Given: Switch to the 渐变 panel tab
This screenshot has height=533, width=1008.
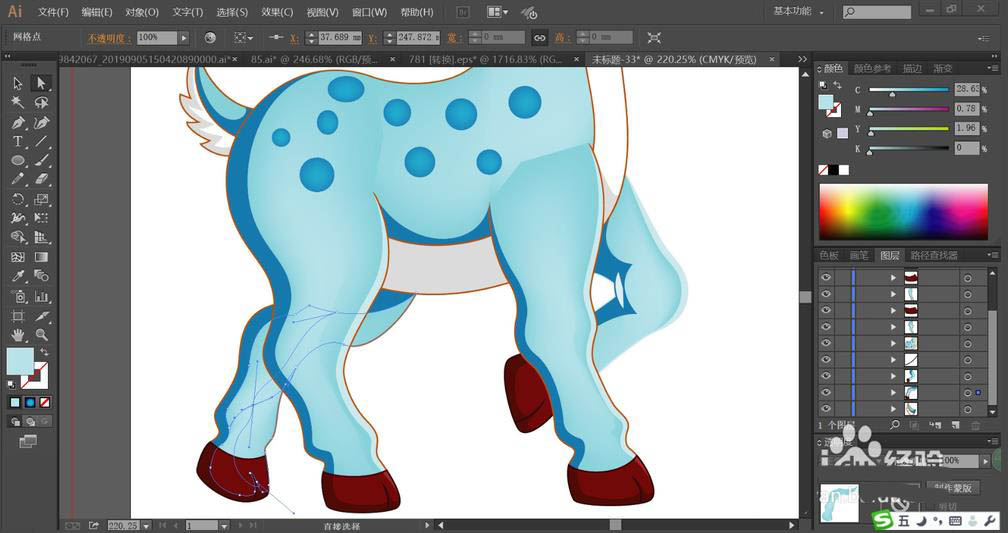Looking at the screenshot, I should (x=943, y=68).
